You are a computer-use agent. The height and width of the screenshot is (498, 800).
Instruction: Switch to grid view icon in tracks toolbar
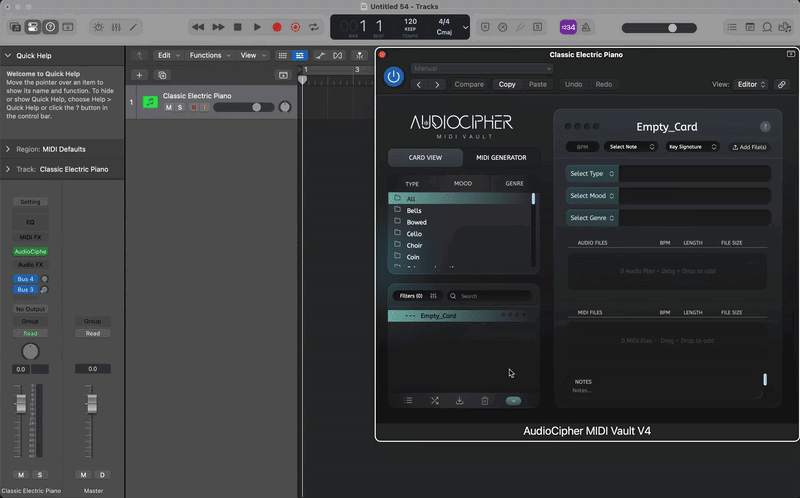pyautogui.click(x=283, y=55)
